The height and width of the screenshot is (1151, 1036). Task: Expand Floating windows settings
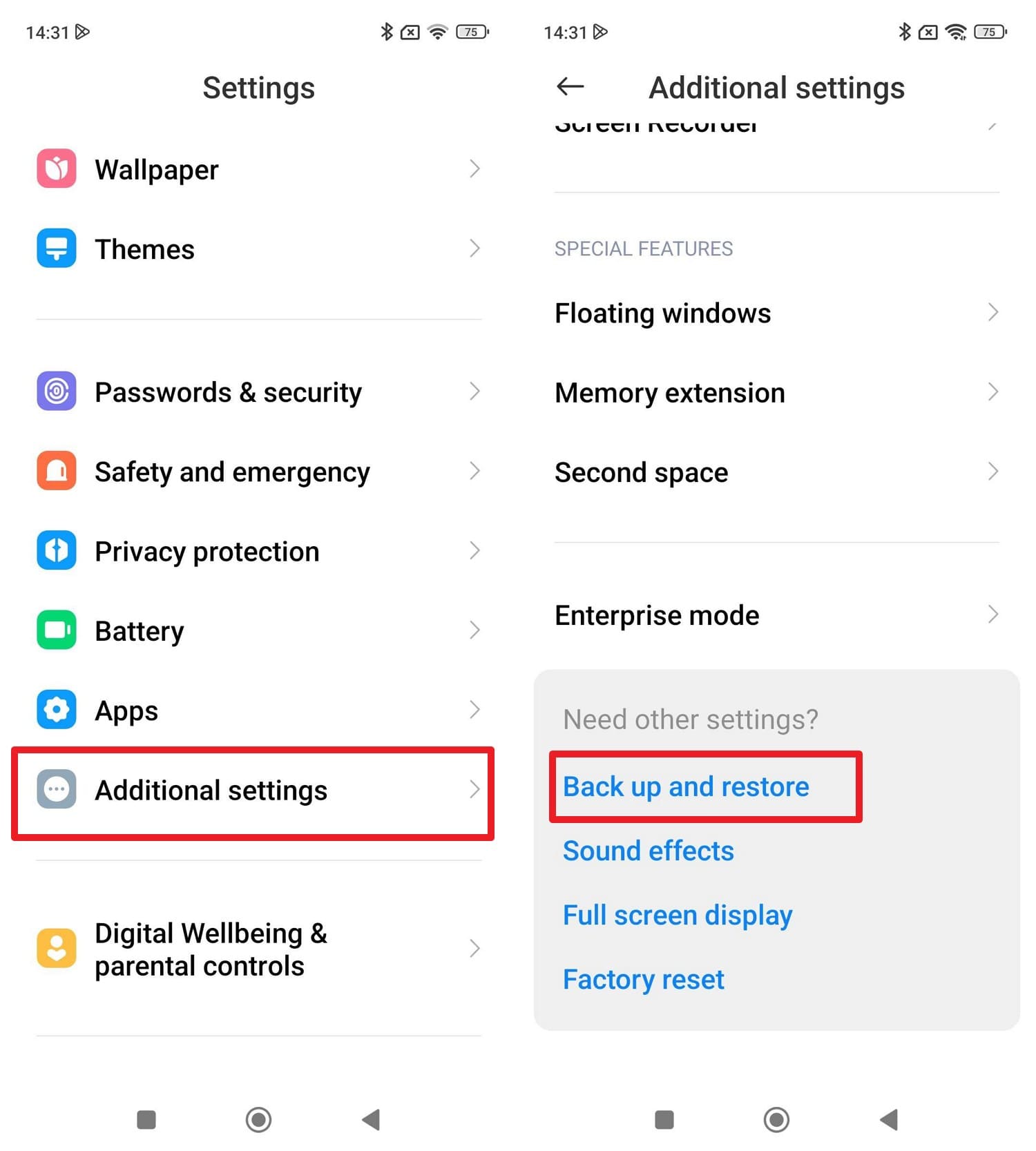coord(992,313)
